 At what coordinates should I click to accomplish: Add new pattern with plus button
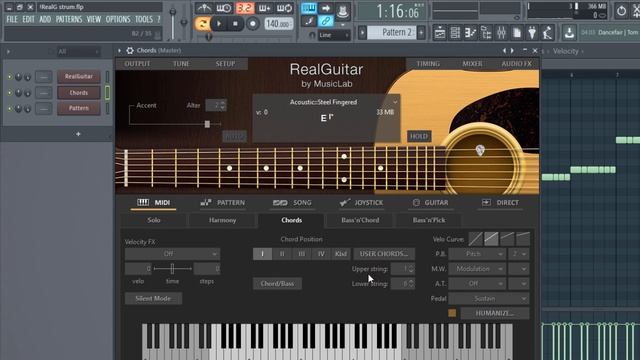coord(421,32)
